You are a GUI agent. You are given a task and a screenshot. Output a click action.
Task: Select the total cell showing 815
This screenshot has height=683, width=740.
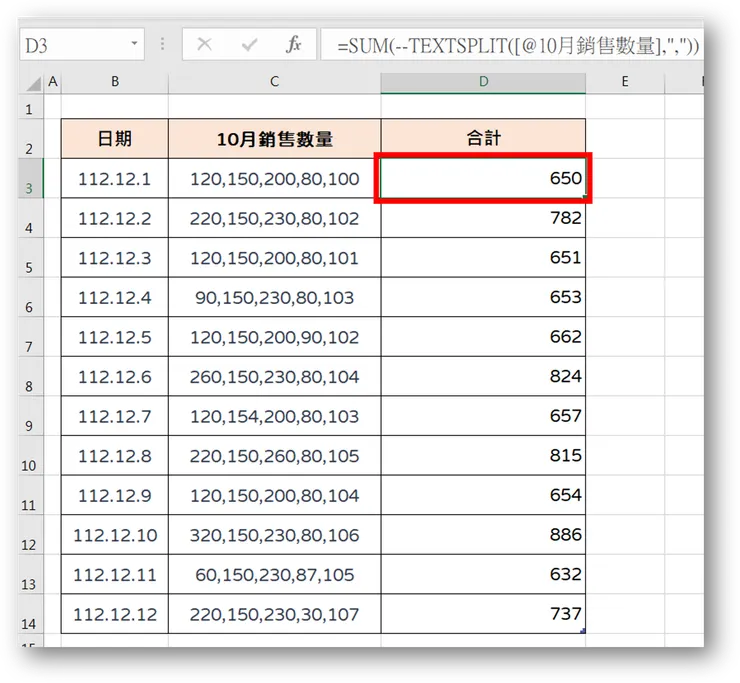point(483,456)
